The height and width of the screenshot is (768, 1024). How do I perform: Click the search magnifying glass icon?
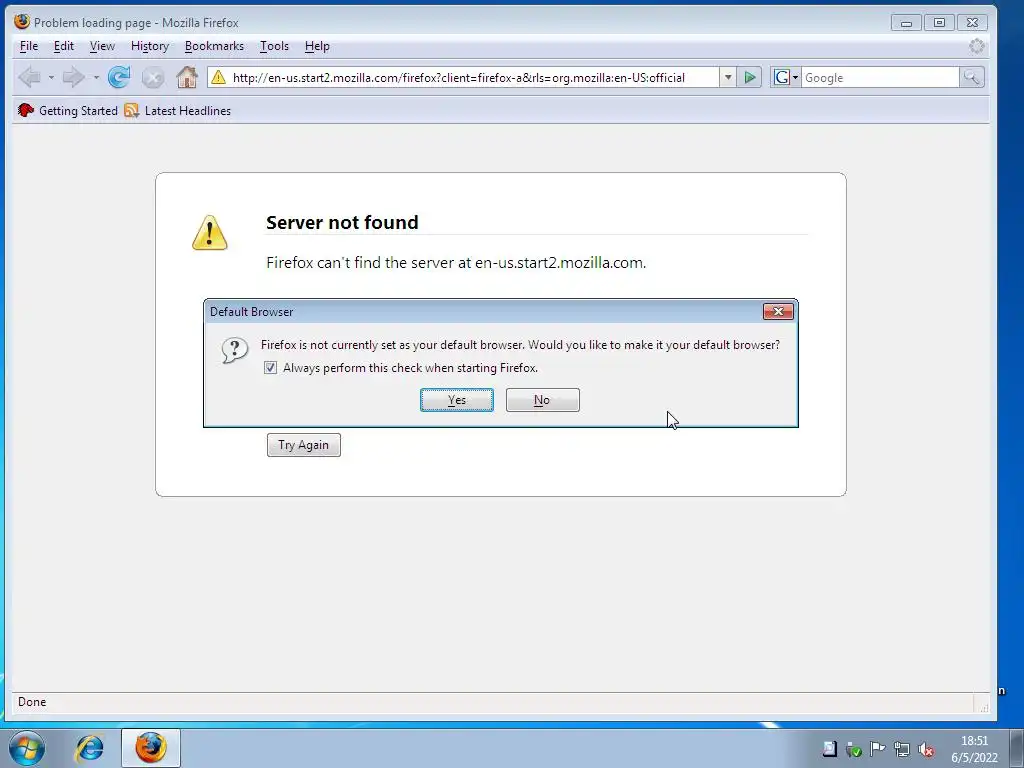(x=972, y=78)
